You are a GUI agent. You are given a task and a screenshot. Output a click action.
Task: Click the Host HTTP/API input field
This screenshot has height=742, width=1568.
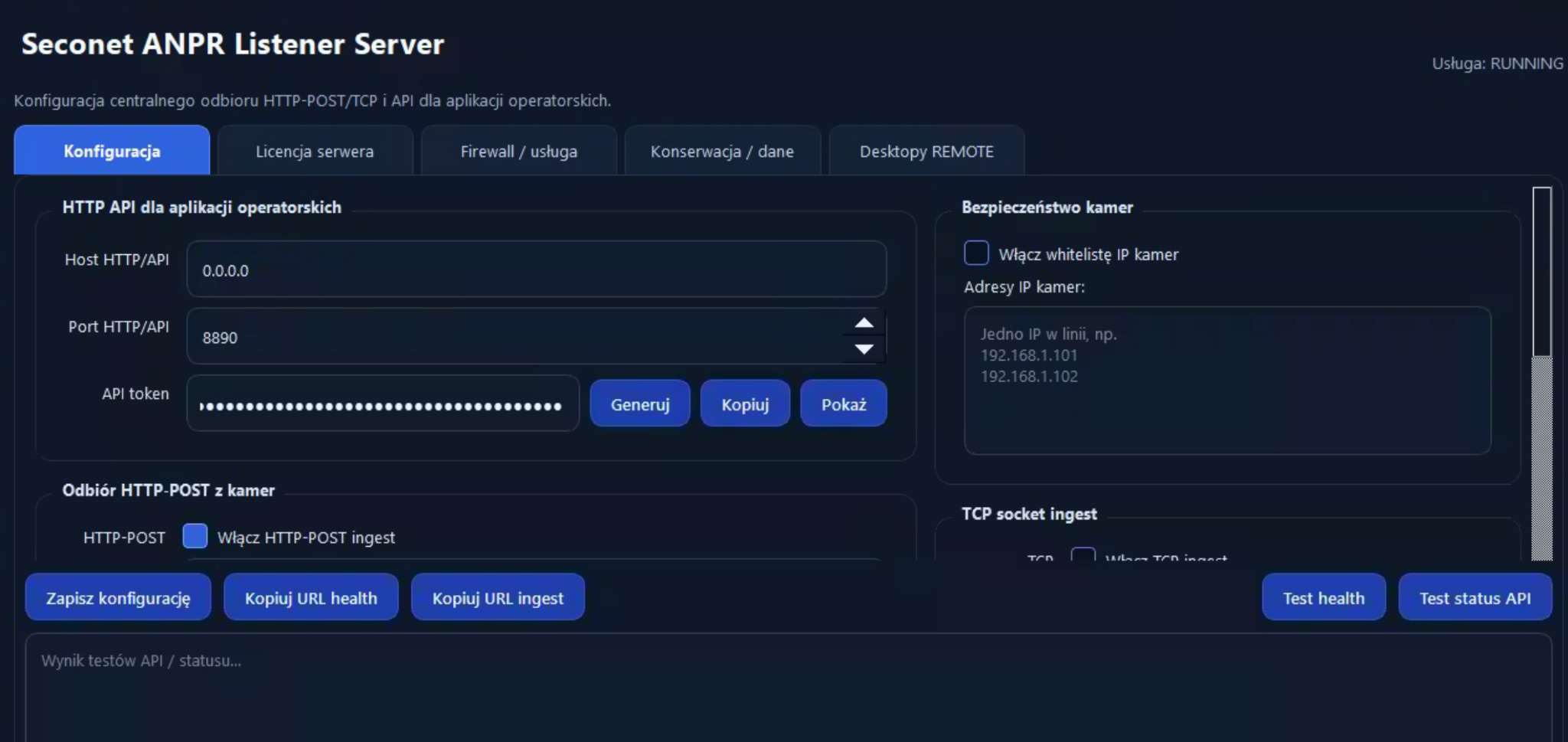[537, 270]
